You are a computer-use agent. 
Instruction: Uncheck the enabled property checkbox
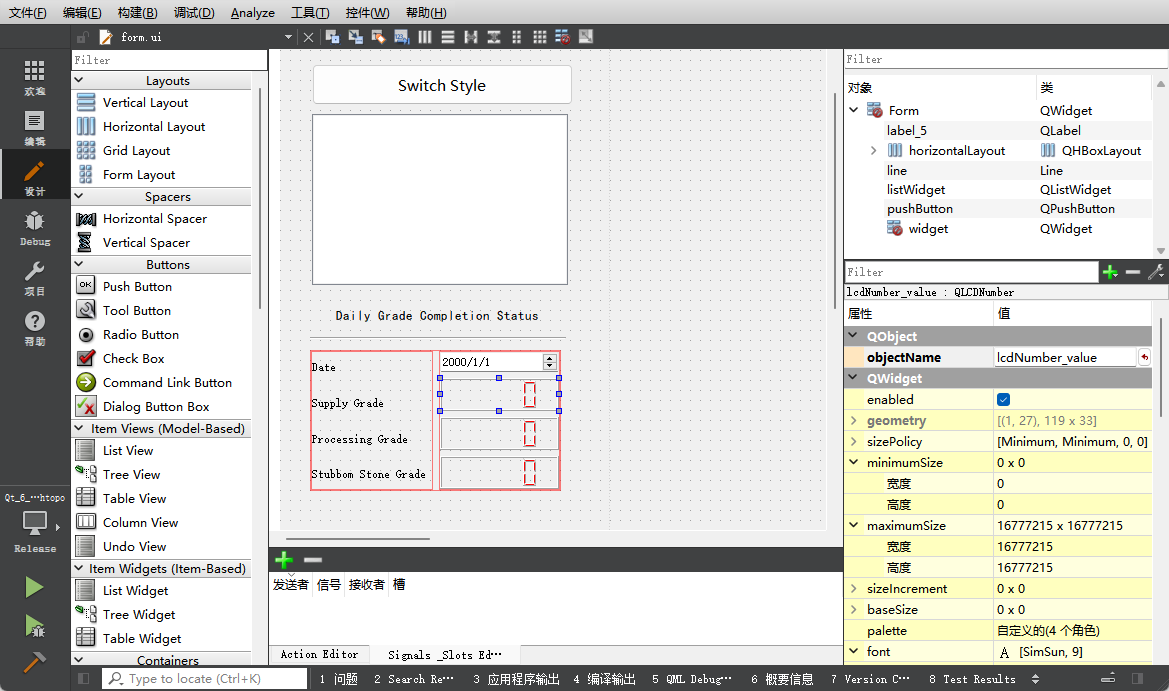click(x=1004, y=400)
